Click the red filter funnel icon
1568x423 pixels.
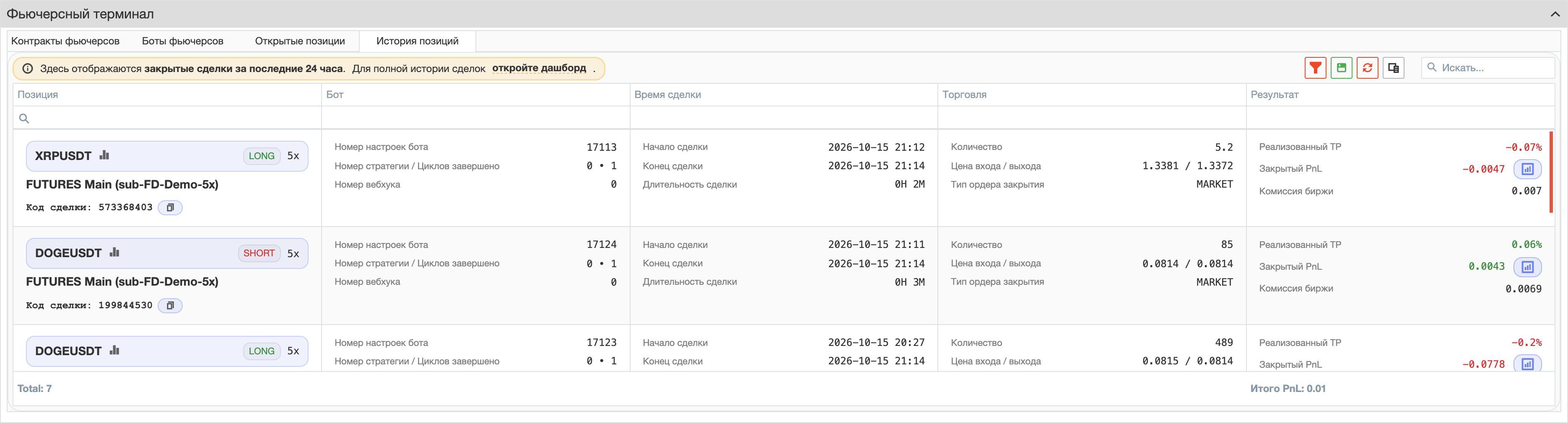tap(1315, 67)
